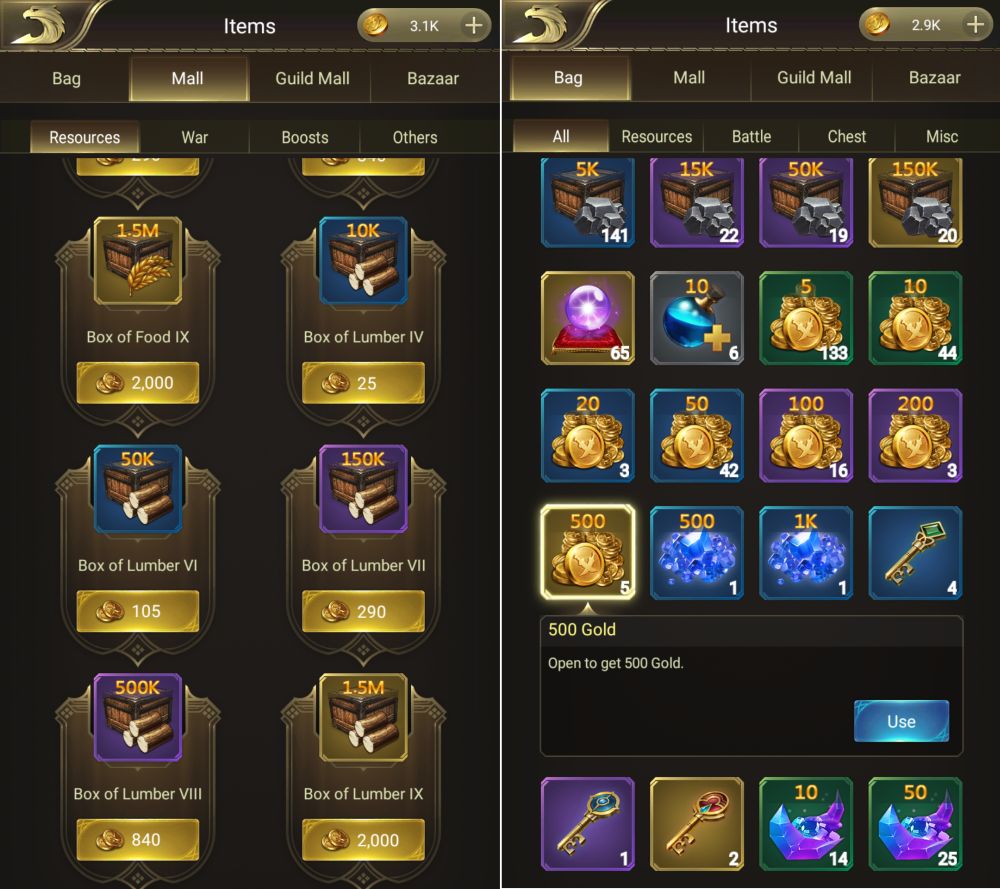
Task: Select the blue potion item with plus
Action: point(696,318)
